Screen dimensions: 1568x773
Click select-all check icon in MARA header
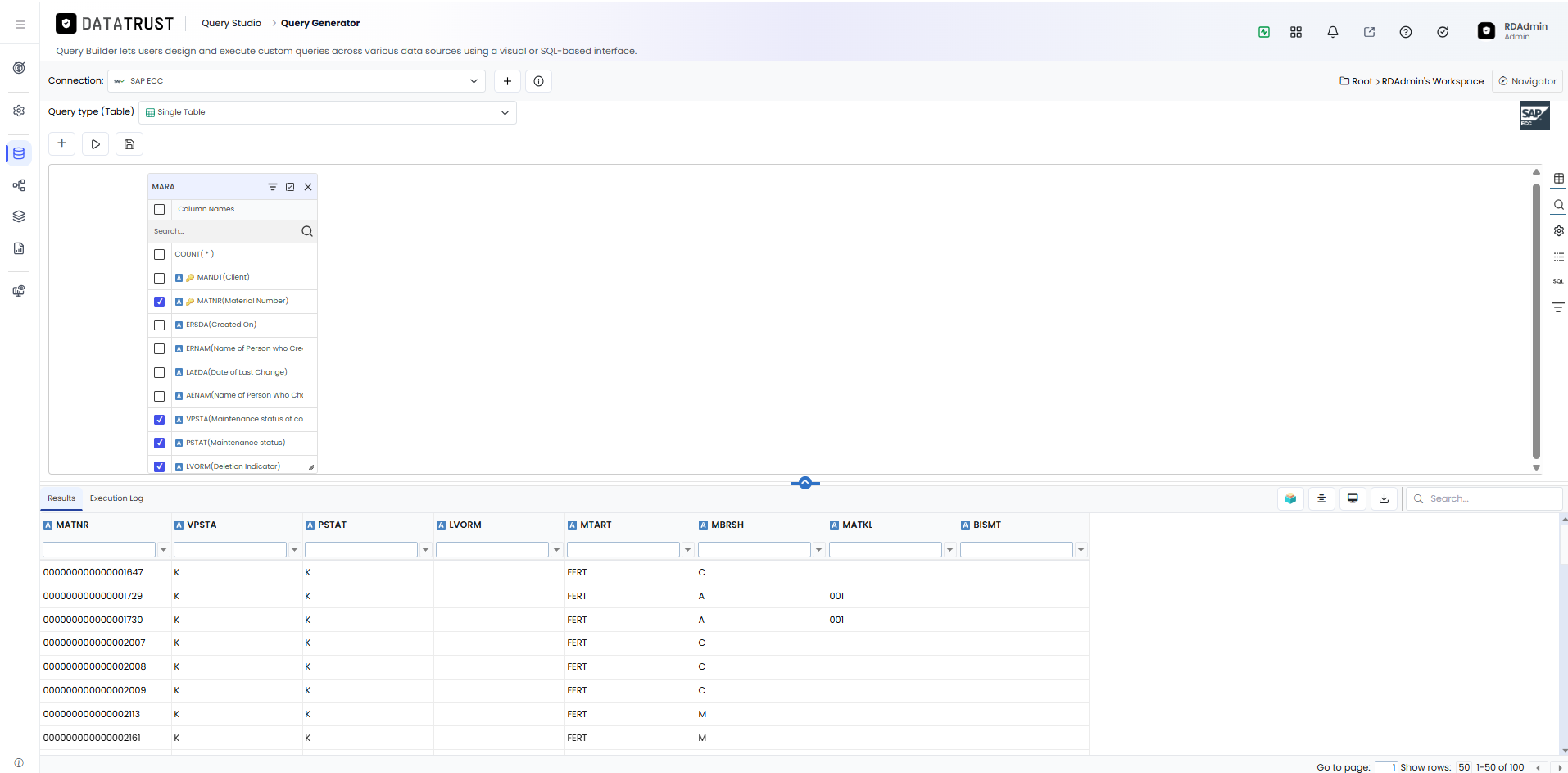click(290, 187)
